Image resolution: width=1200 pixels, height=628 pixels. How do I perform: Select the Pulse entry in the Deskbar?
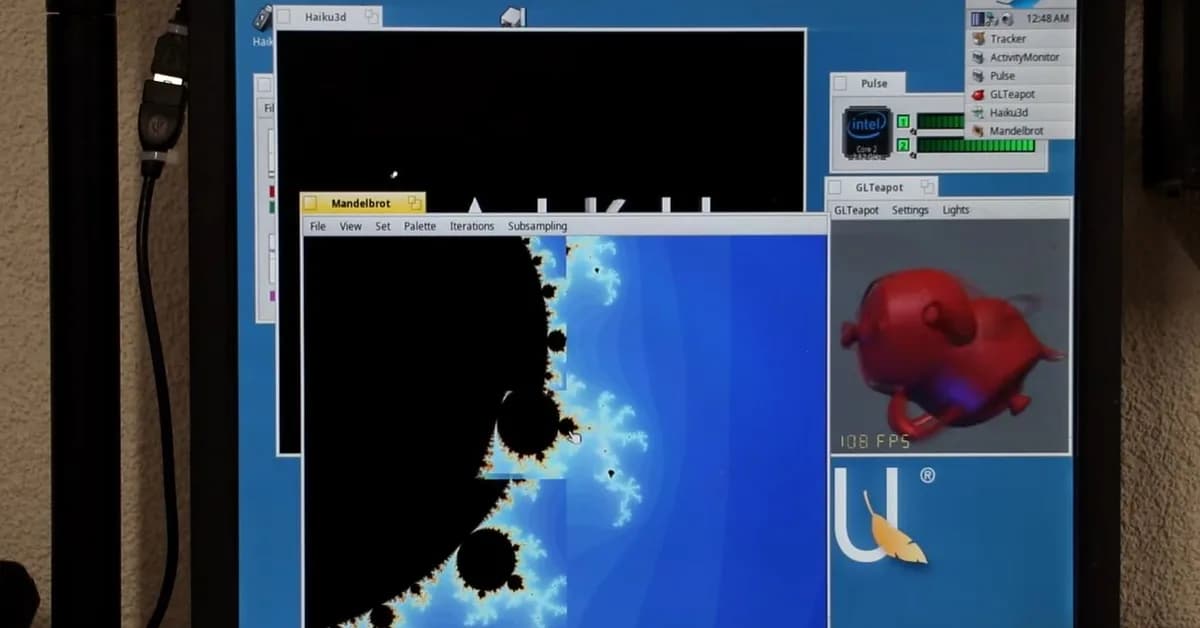point(1002,76)
